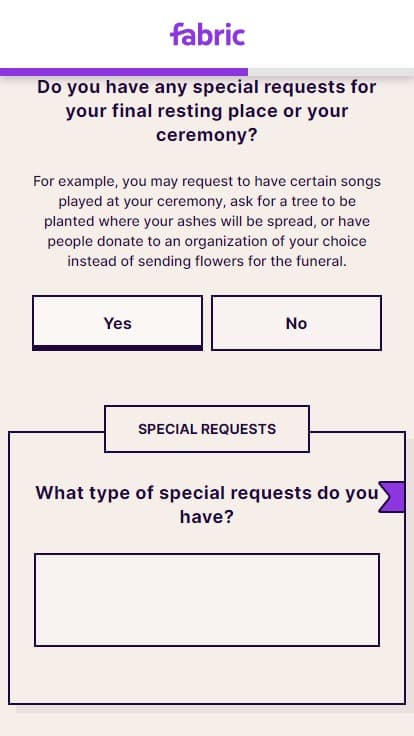Click the unfilled grey part of progress bar
This screenshot has height=736, width=414.
(331, 72)
